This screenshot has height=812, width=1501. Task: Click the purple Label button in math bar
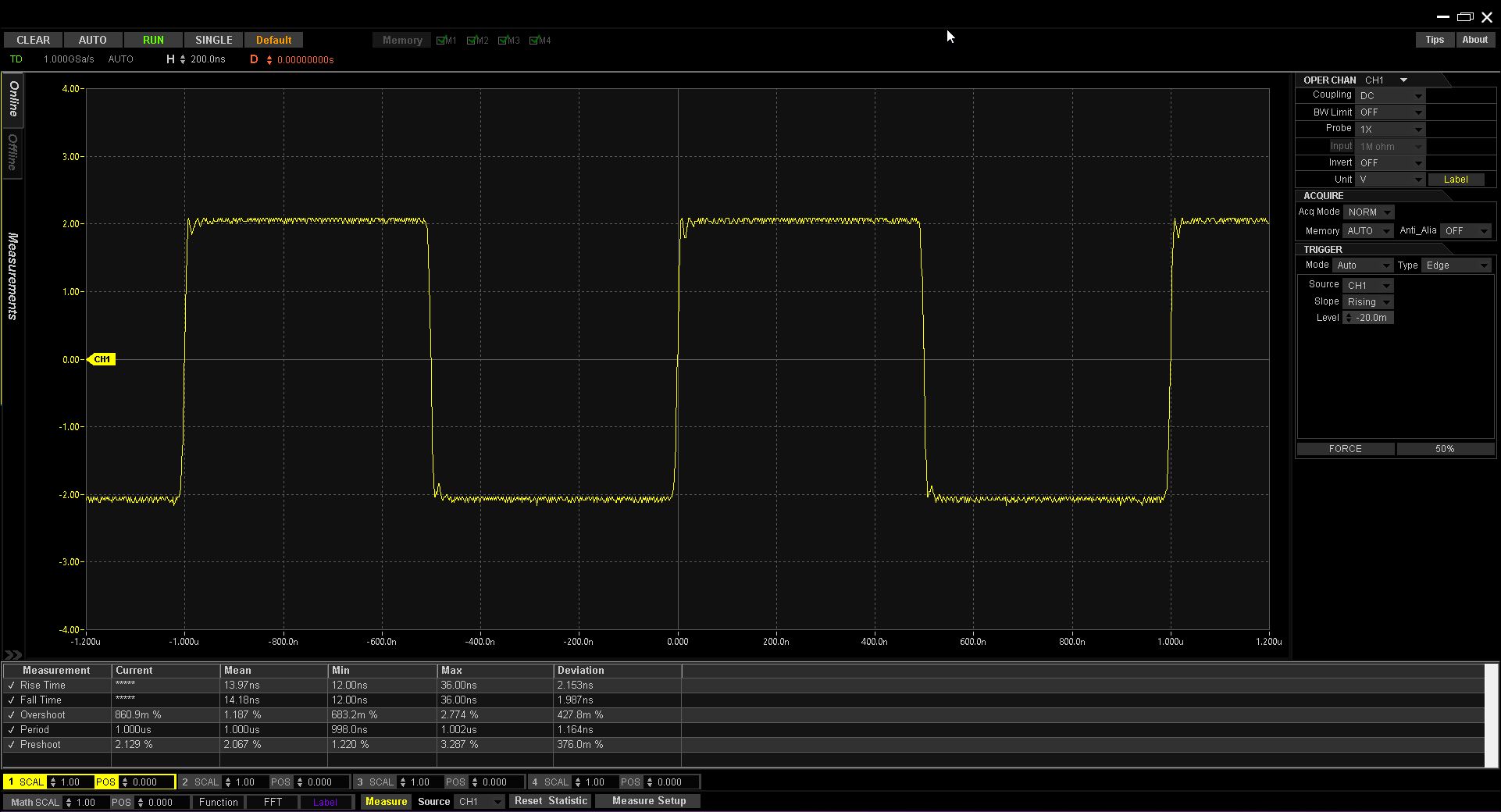[325, 802]
